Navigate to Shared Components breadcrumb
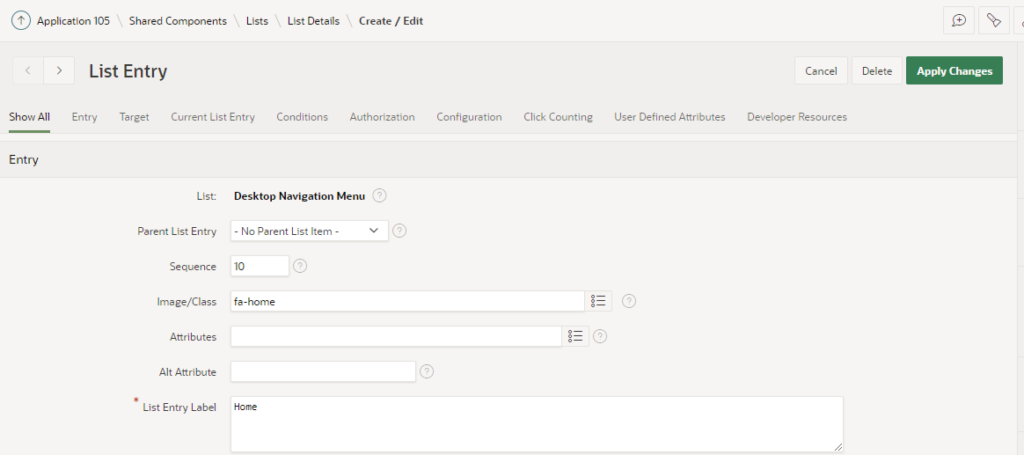The image size is (1024, 455). (178, 21)
